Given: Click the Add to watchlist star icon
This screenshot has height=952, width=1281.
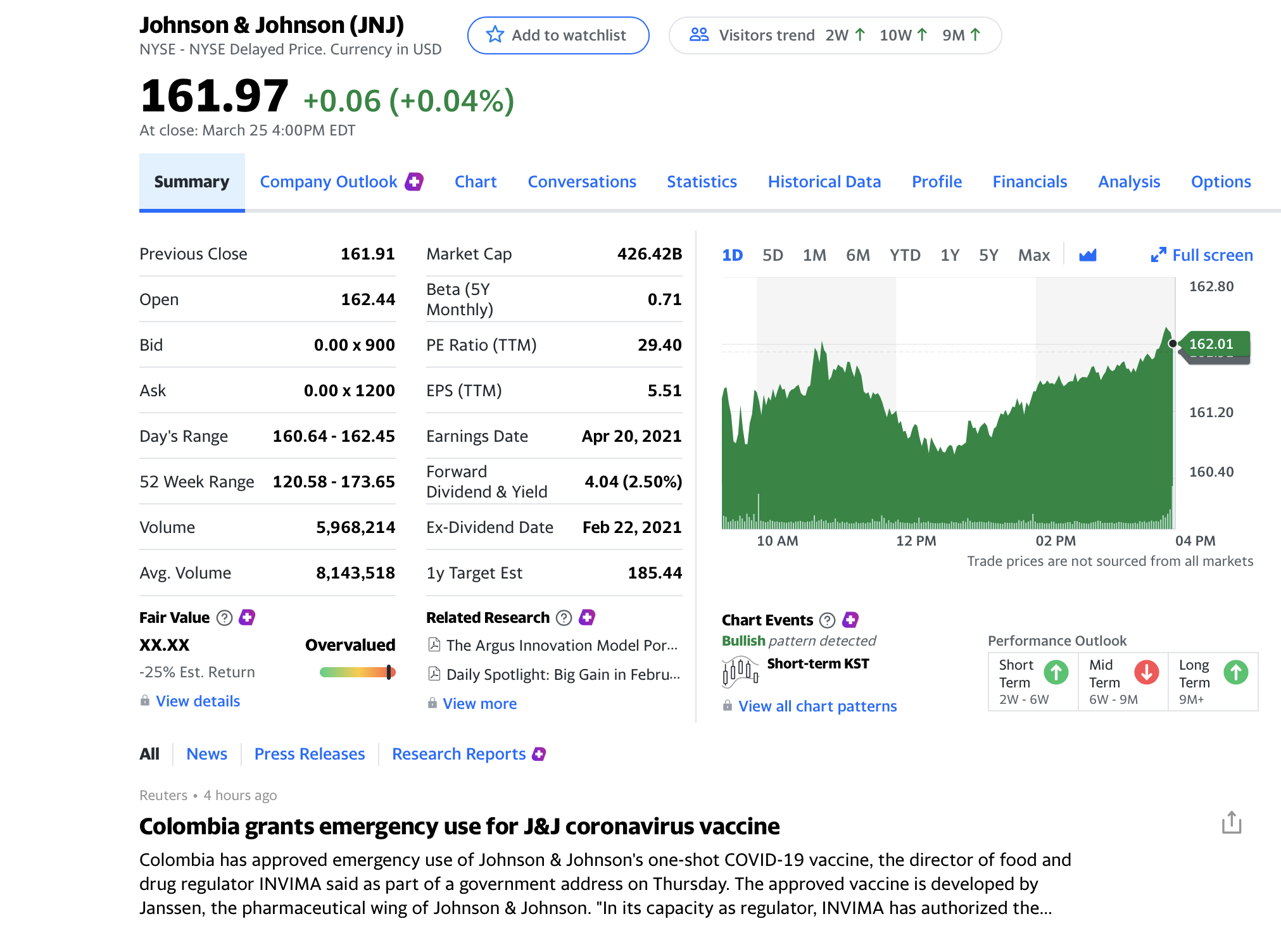Looking at the screenshot, I should 496,35.
